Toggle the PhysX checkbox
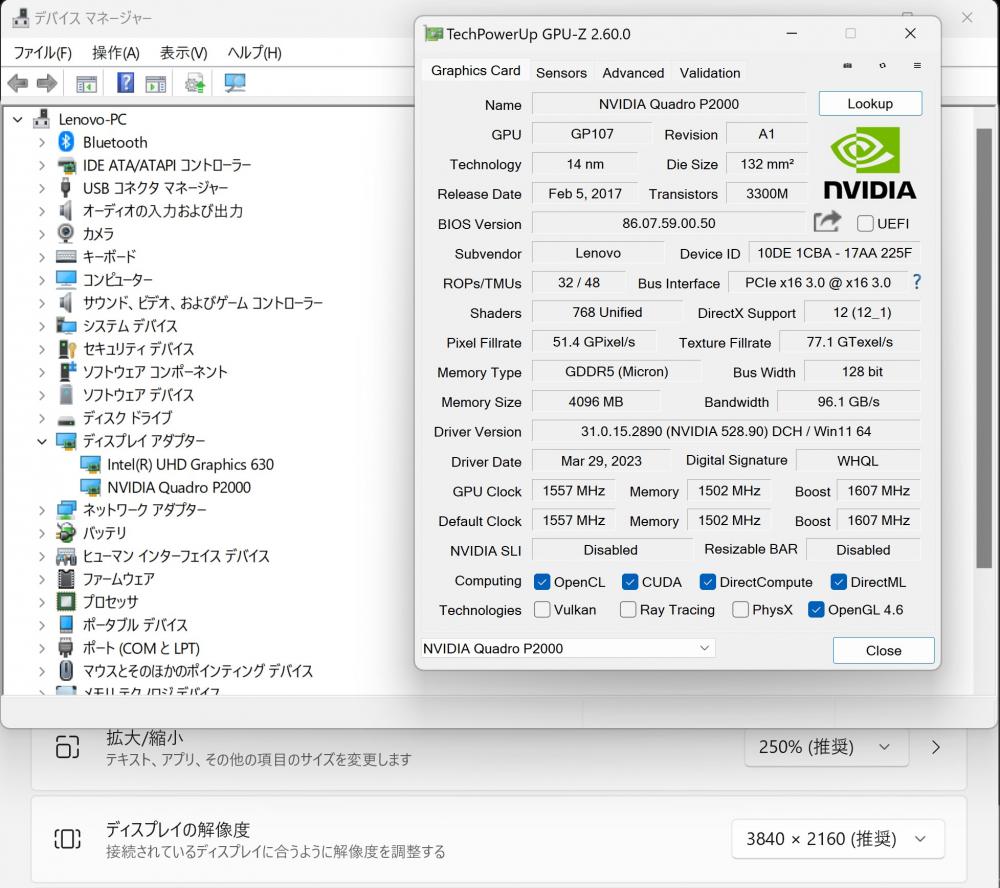Image resolution: width=1000 pixels, height=888 pixels. pos(740,610)
